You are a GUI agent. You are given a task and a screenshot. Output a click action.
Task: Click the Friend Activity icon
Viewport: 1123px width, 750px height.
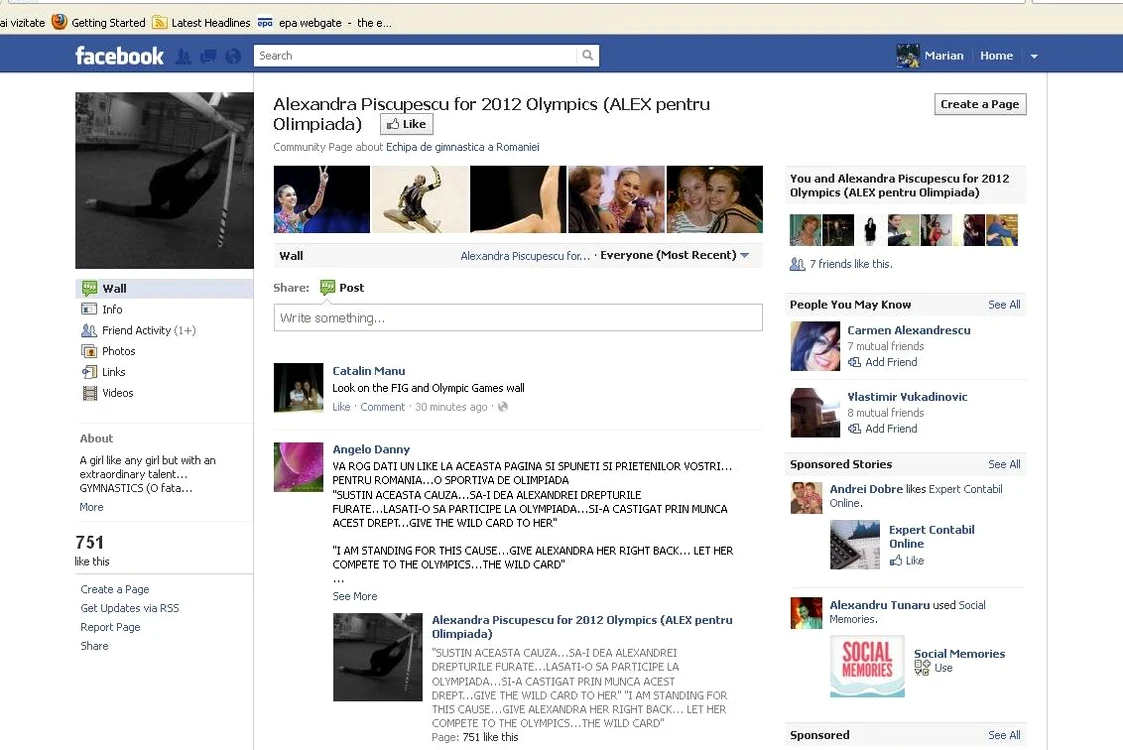pyautogui.click(x=89, y=330)
